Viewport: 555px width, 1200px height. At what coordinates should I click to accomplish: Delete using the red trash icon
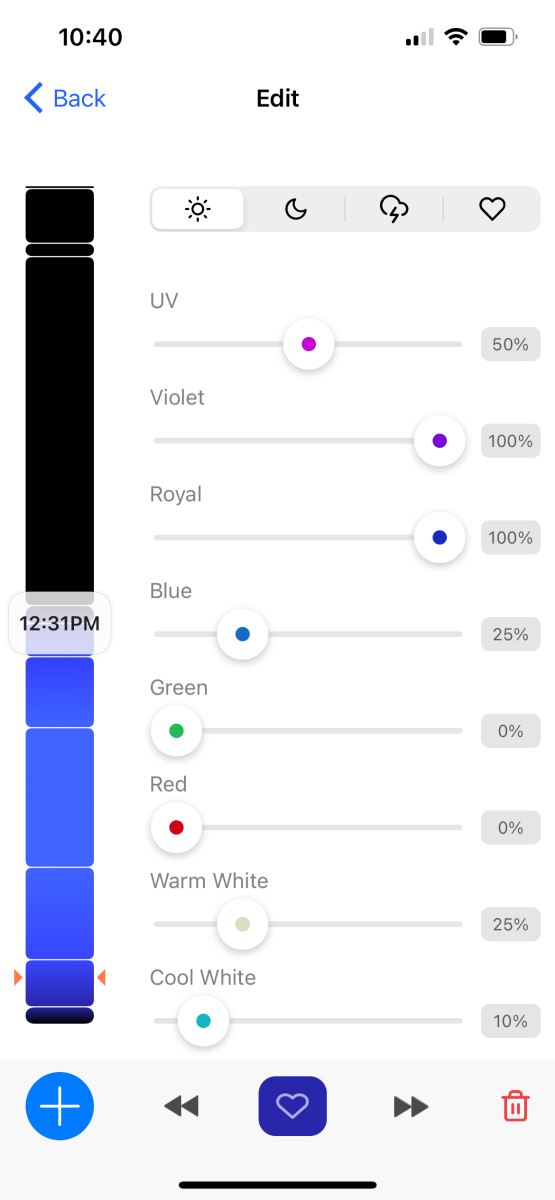(x=515, y=1106)
